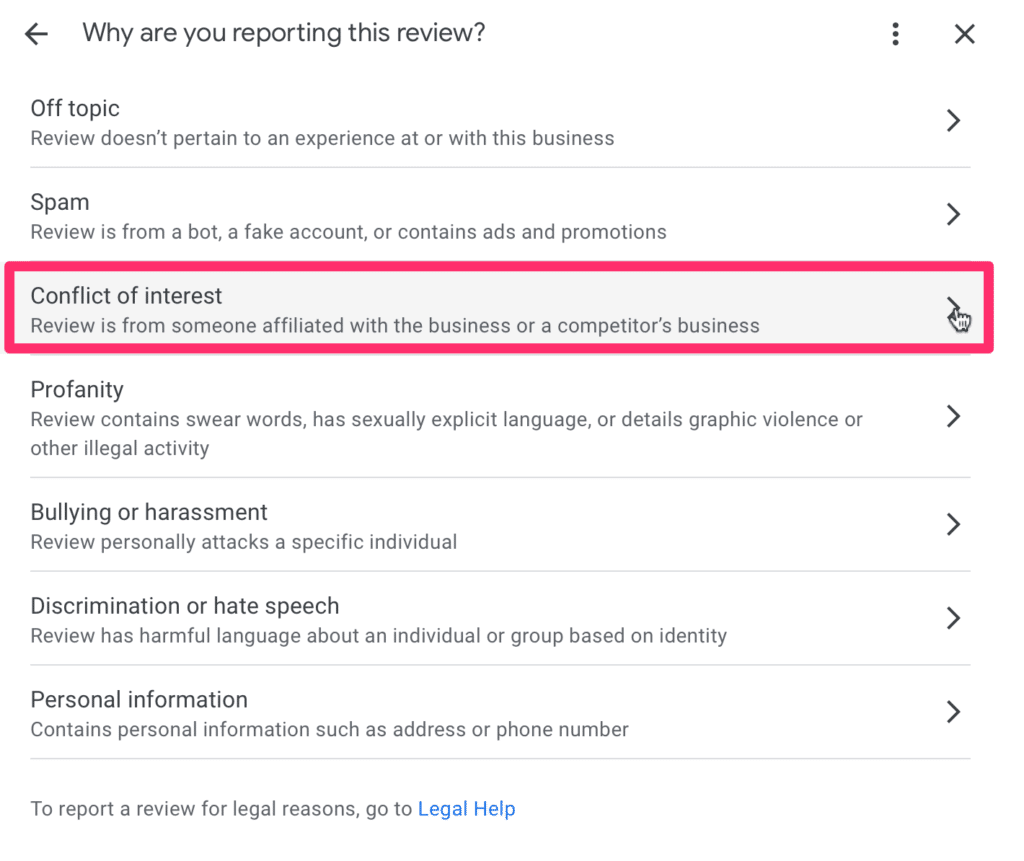
Task: Select the 'Off topic' reason title
Action: (75, 108)
